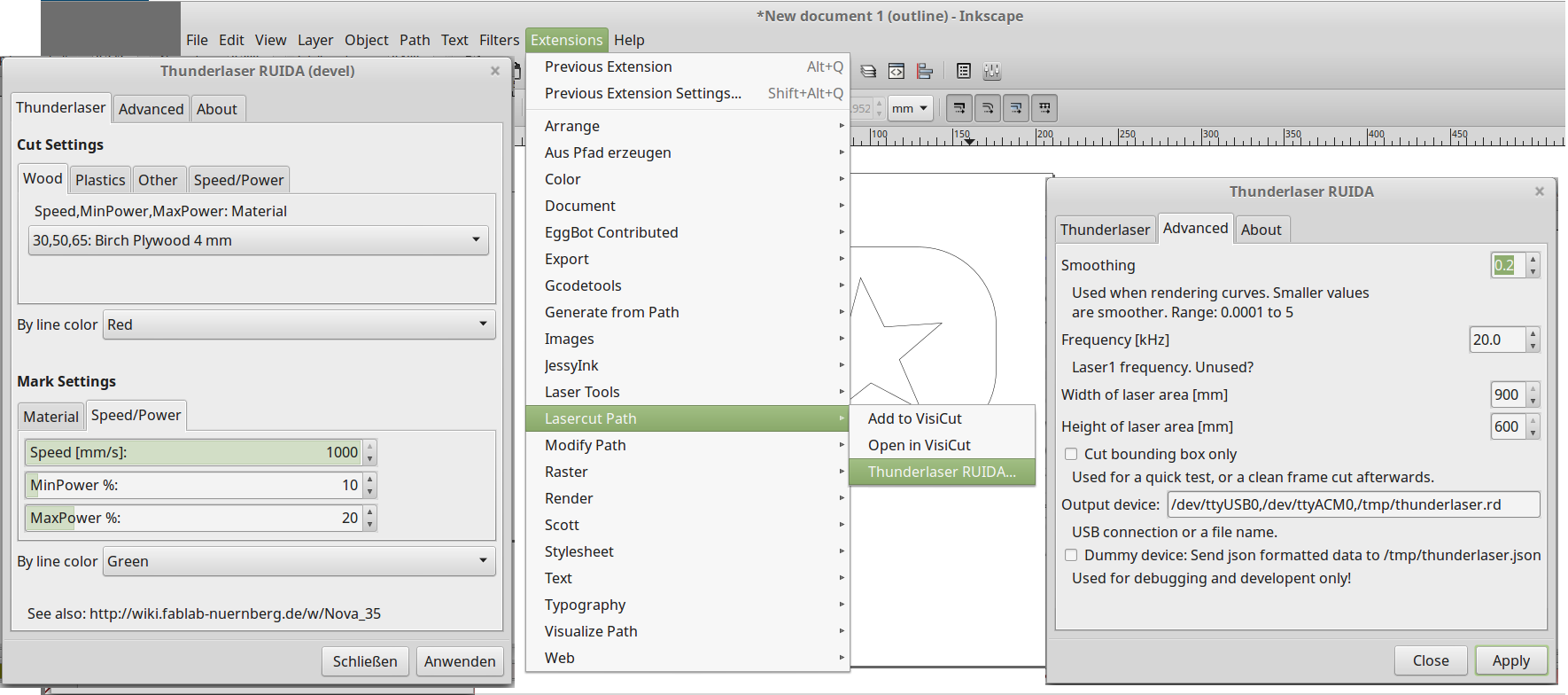Switch to Advanced tab in devel dialog
1568x695 pixels.
pyautogui.click(x=151, y=109)
